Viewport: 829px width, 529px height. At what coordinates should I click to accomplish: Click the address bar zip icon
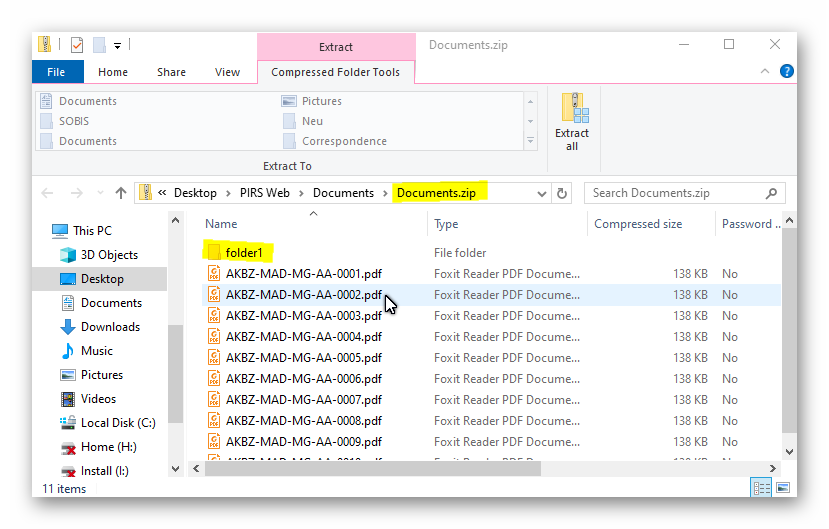coord(146,193)
